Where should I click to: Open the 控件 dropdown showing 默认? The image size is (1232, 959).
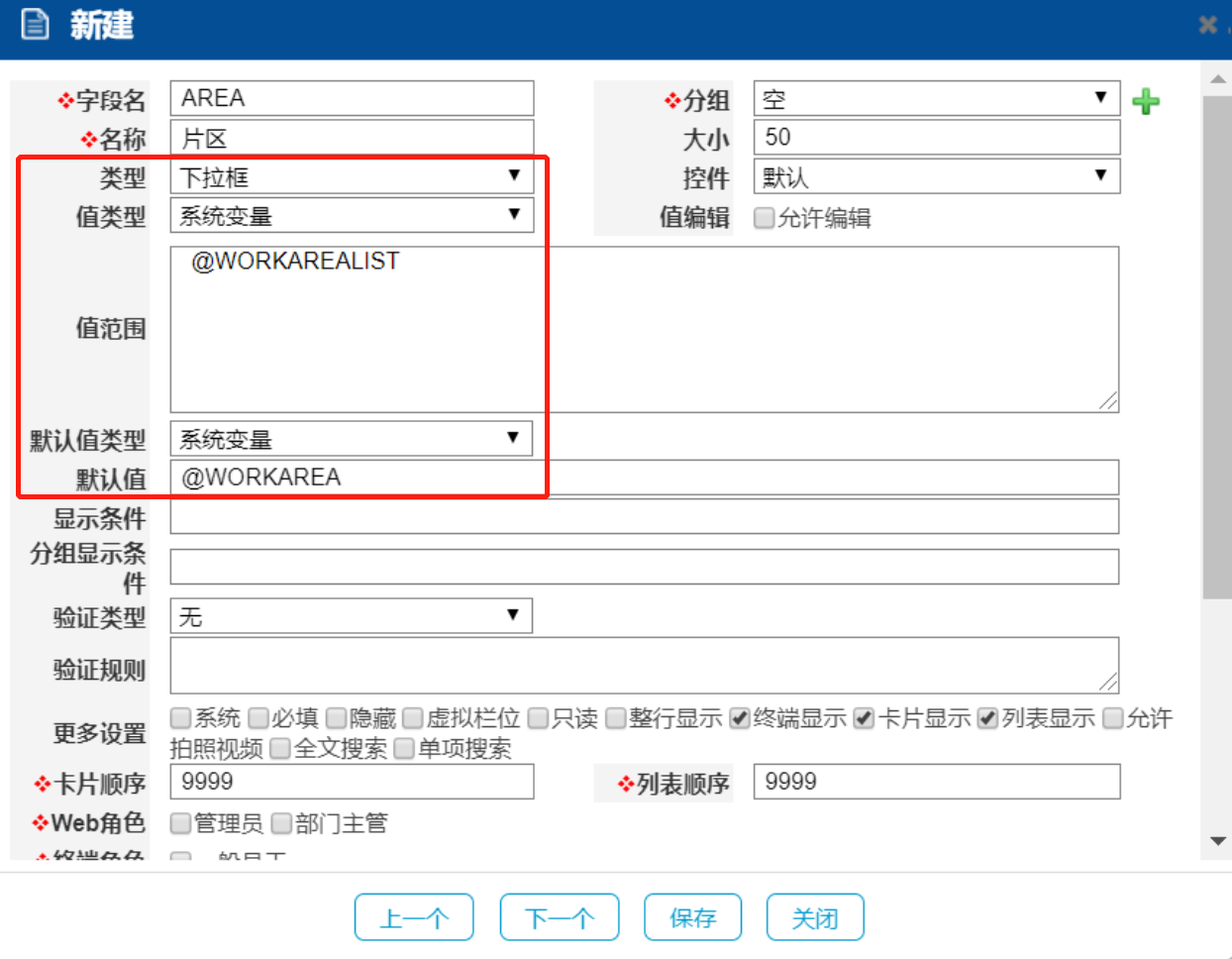tap(936, 177)
